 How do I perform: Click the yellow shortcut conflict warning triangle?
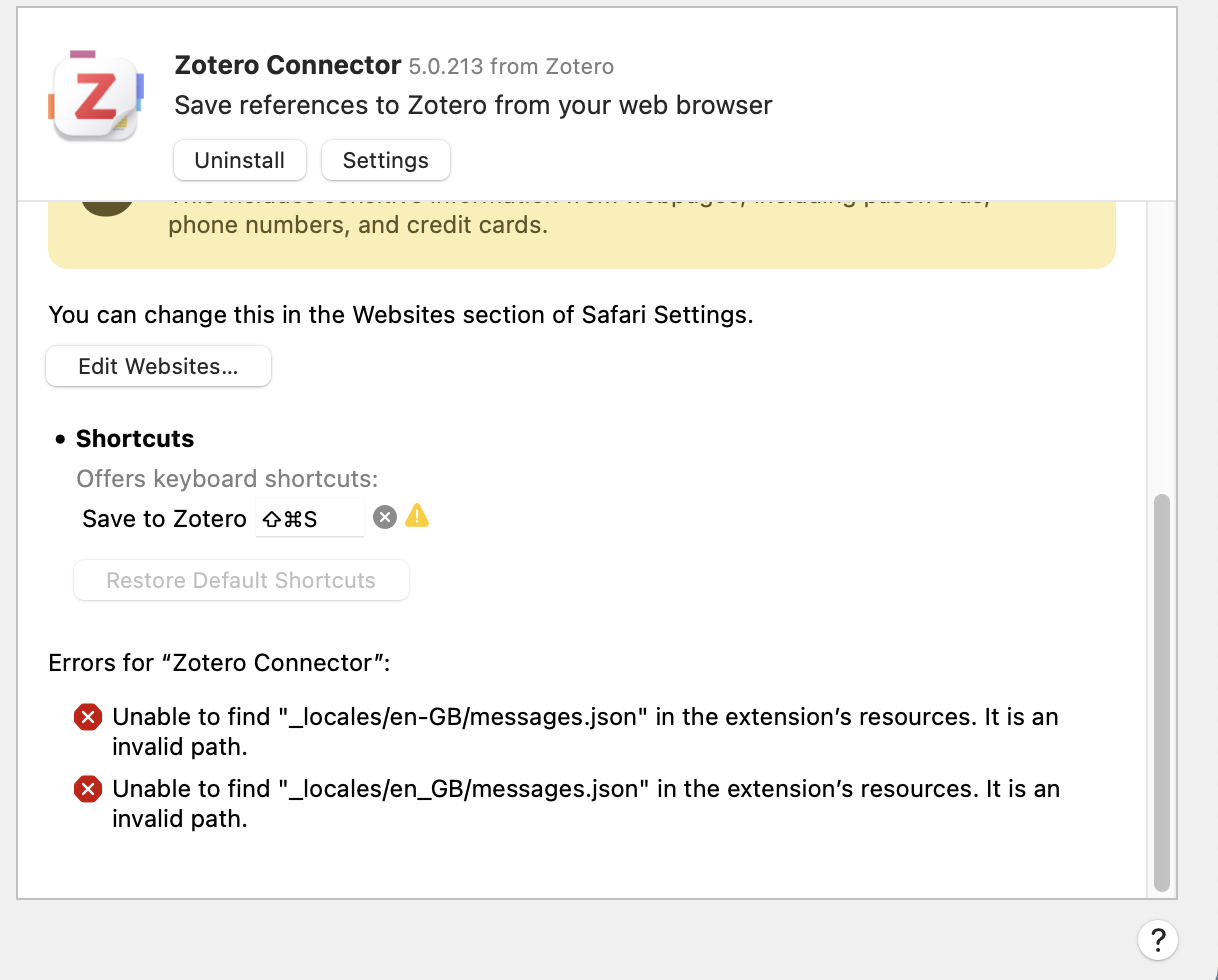[x=417, y=516]
